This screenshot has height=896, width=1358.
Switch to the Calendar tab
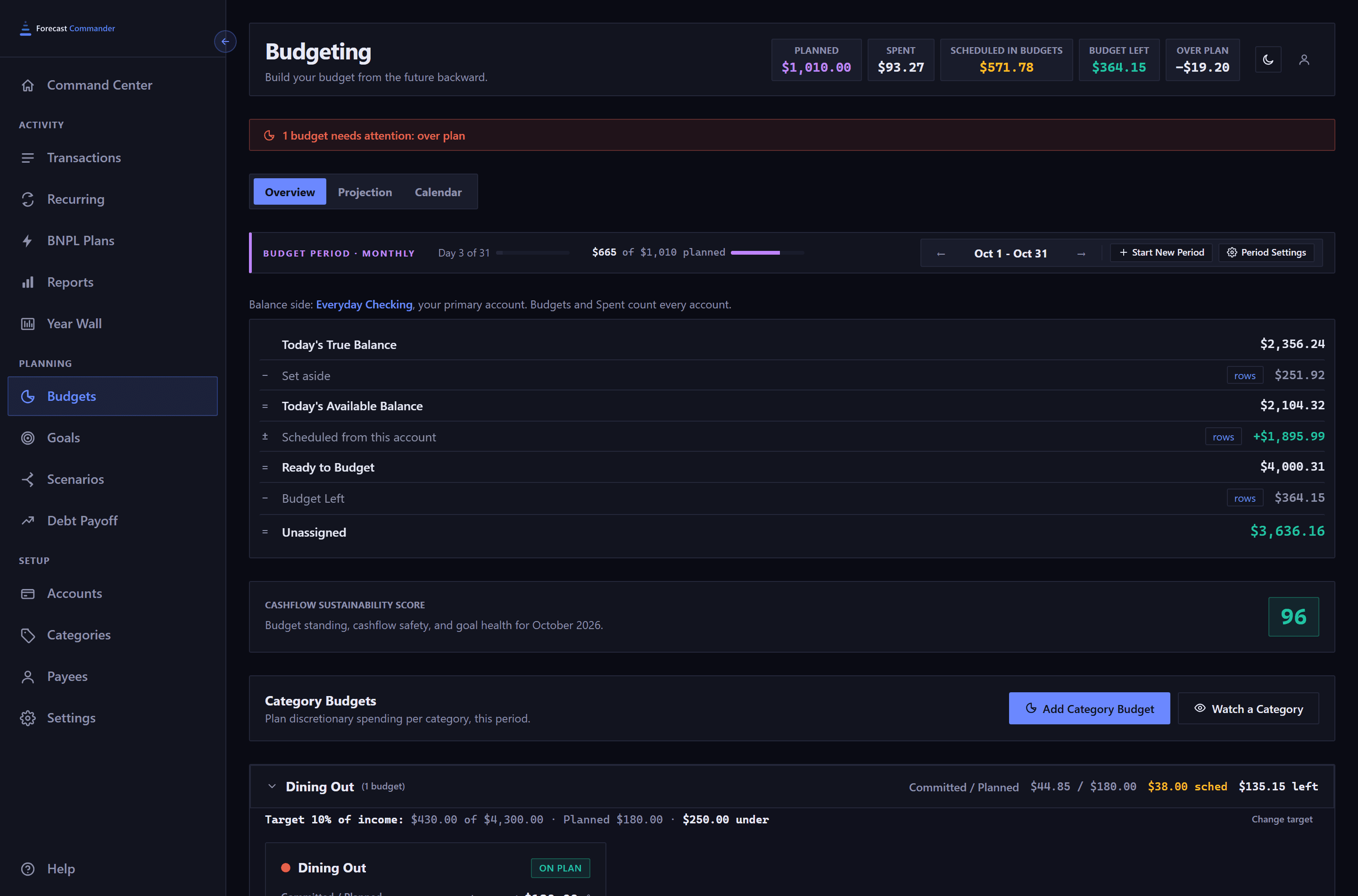[x=438, y=192]
